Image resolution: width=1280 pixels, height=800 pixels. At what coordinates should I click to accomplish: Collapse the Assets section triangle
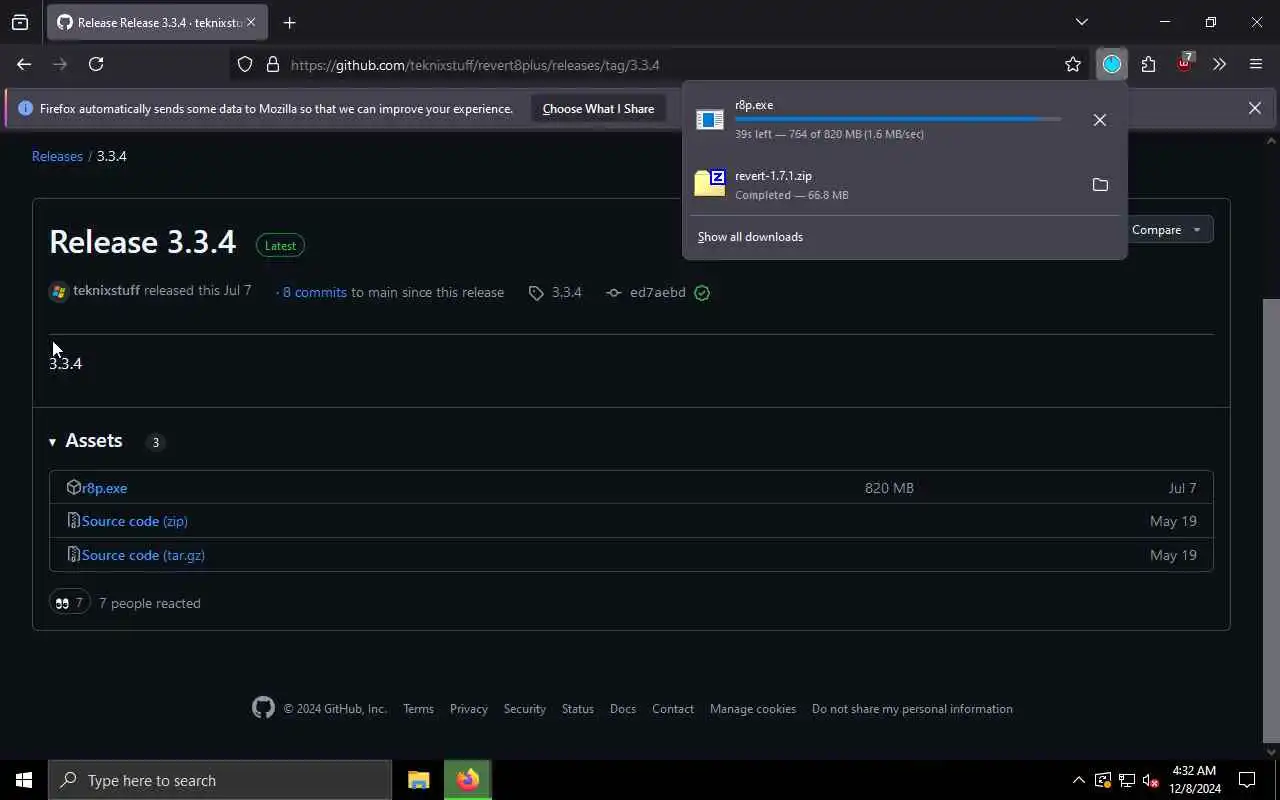click(52, 442)
